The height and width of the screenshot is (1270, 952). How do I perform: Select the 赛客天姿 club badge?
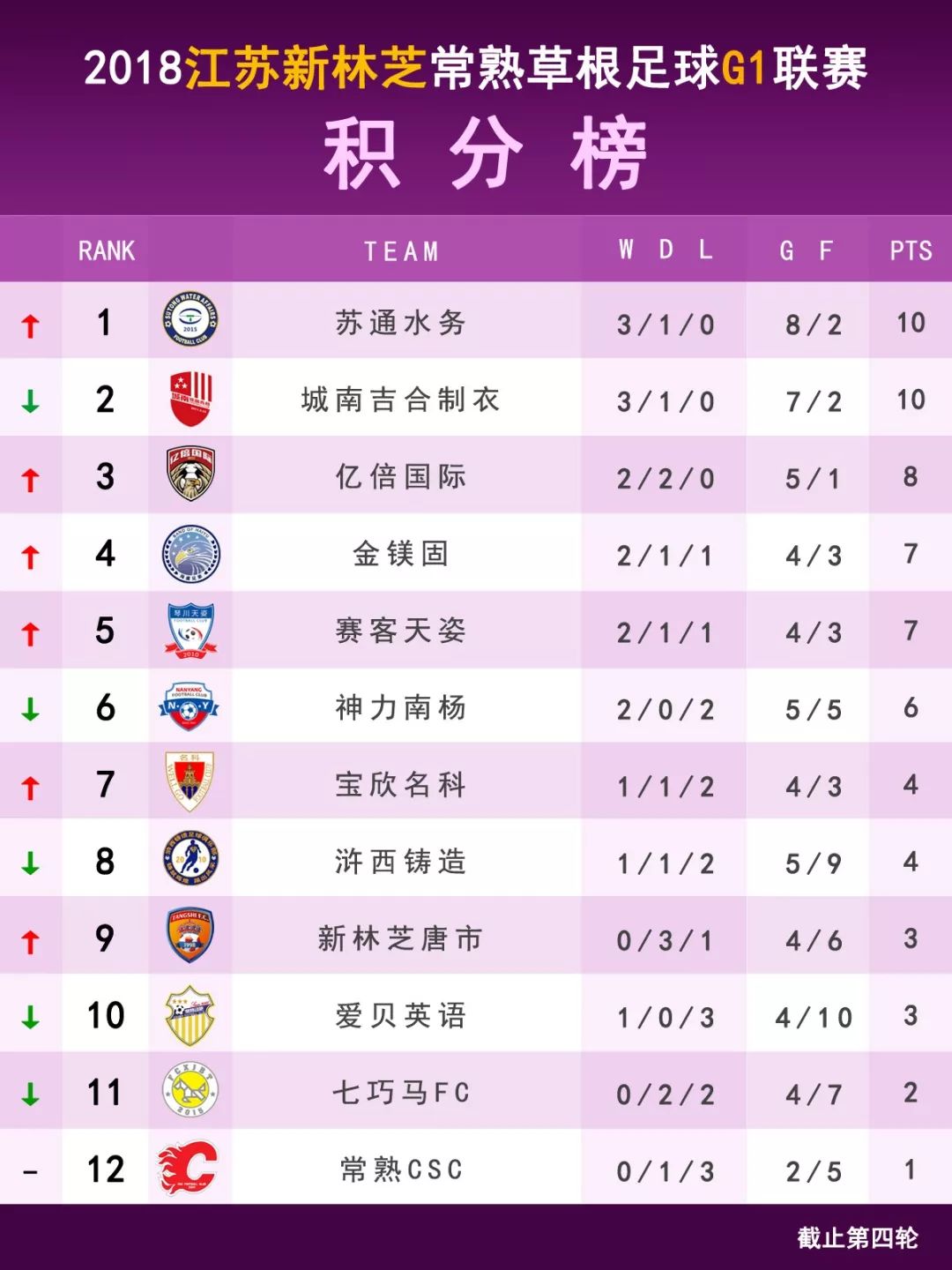pos(190,629)
